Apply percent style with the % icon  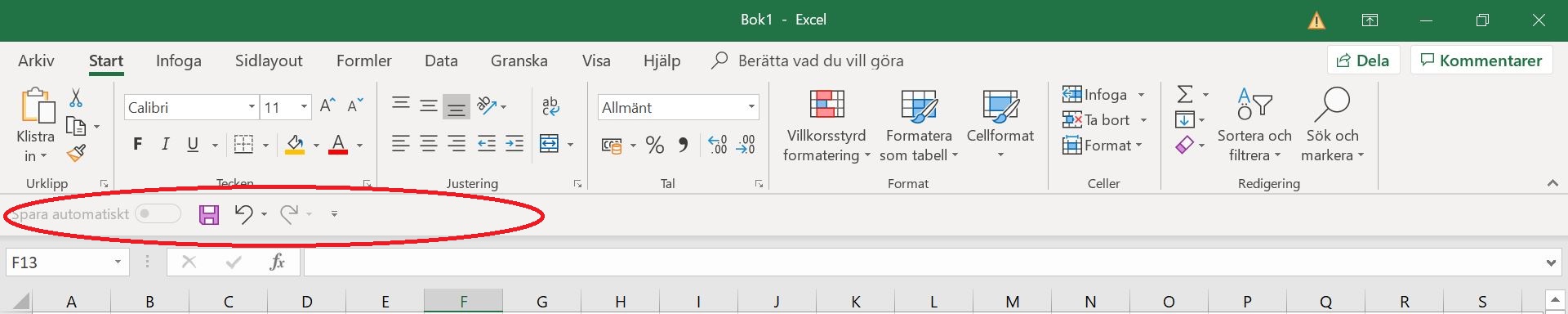pyautogui.click(x=654, y=146)
